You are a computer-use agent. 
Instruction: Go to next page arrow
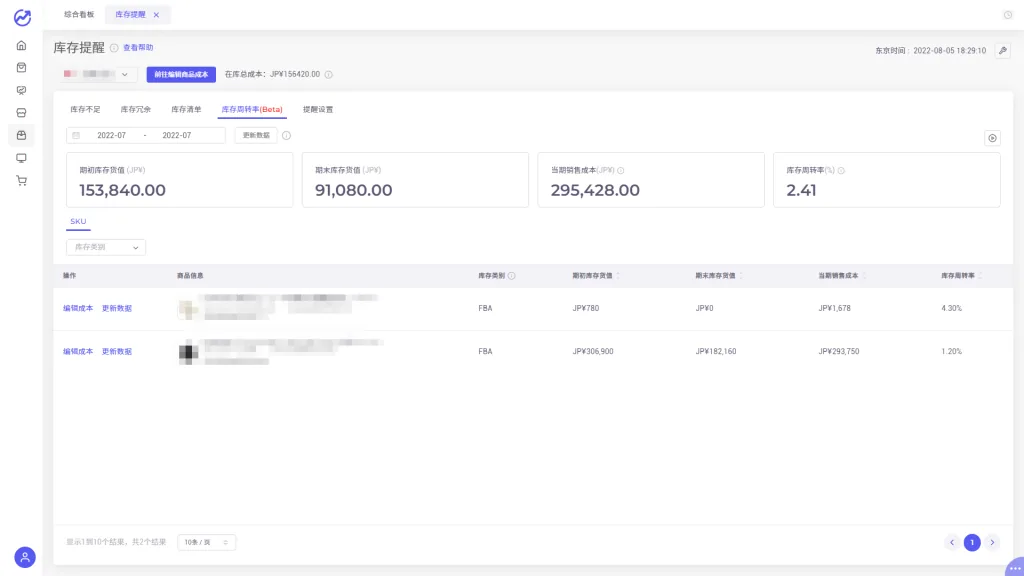(992, 543)
